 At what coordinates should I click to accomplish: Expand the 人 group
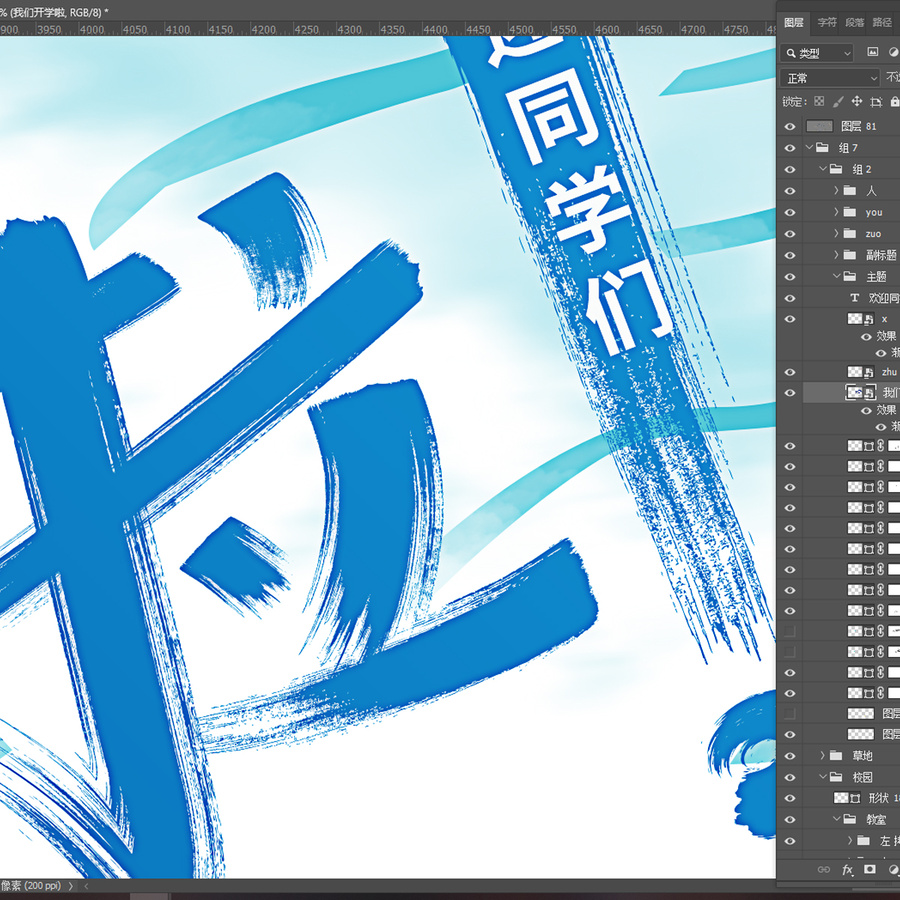[837, 191]
